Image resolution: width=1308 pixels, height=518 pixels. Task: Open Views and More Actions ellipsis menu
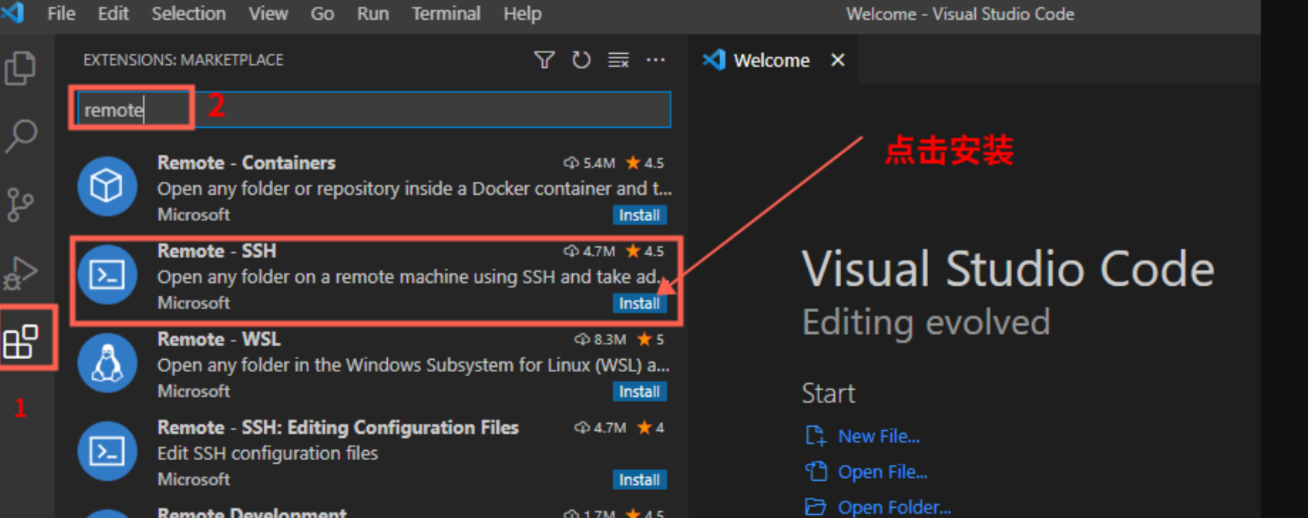[x=655, y=60]
